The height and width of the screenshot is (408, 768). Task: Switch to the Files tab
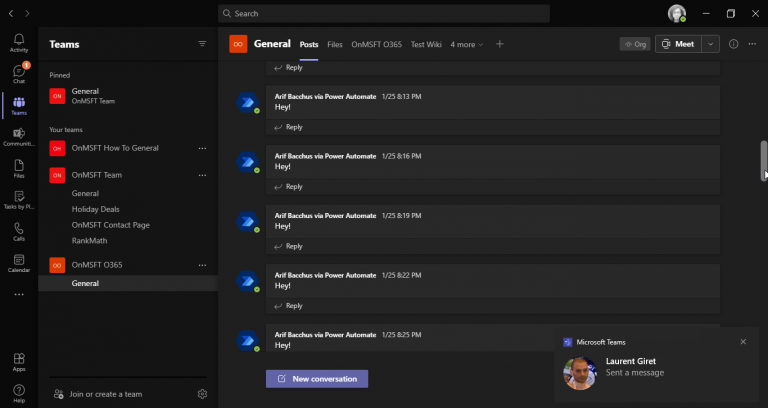click(x=335, y=45)
